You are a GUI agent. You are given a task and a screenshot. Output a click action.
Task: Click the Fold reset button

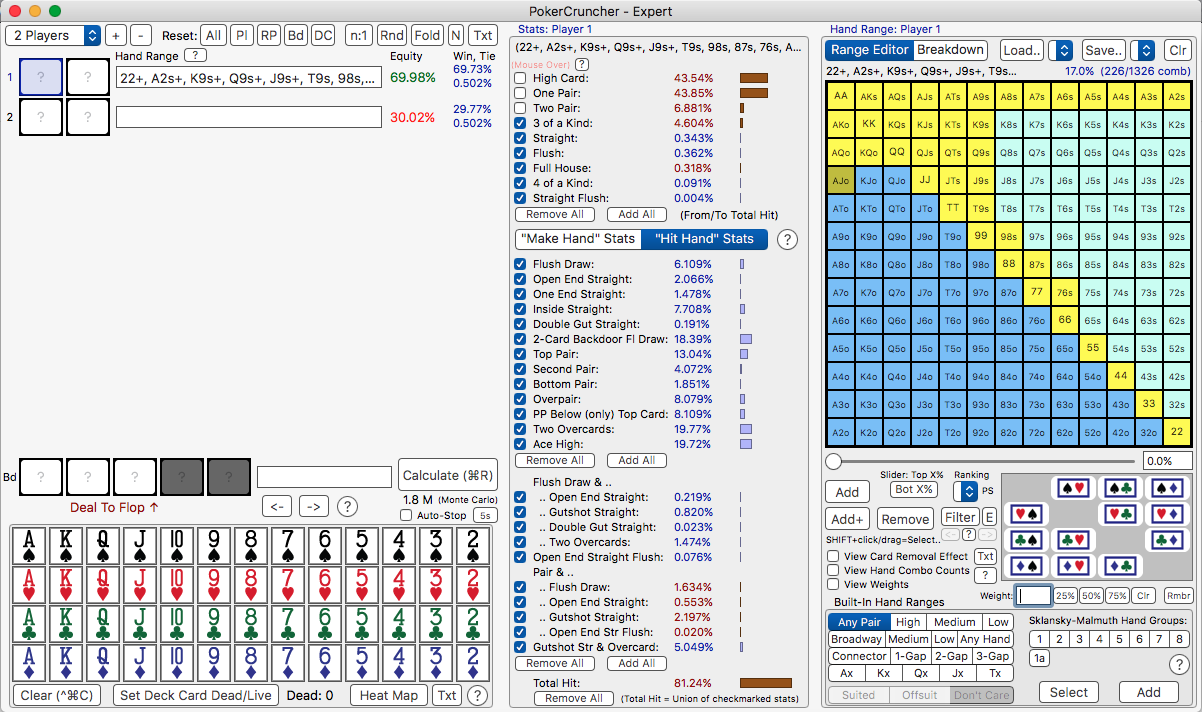pos(427,35)
